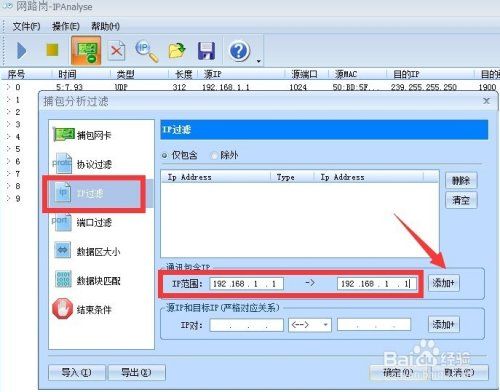Select 端口过滤 in the filter sidebar

(82, 222)
